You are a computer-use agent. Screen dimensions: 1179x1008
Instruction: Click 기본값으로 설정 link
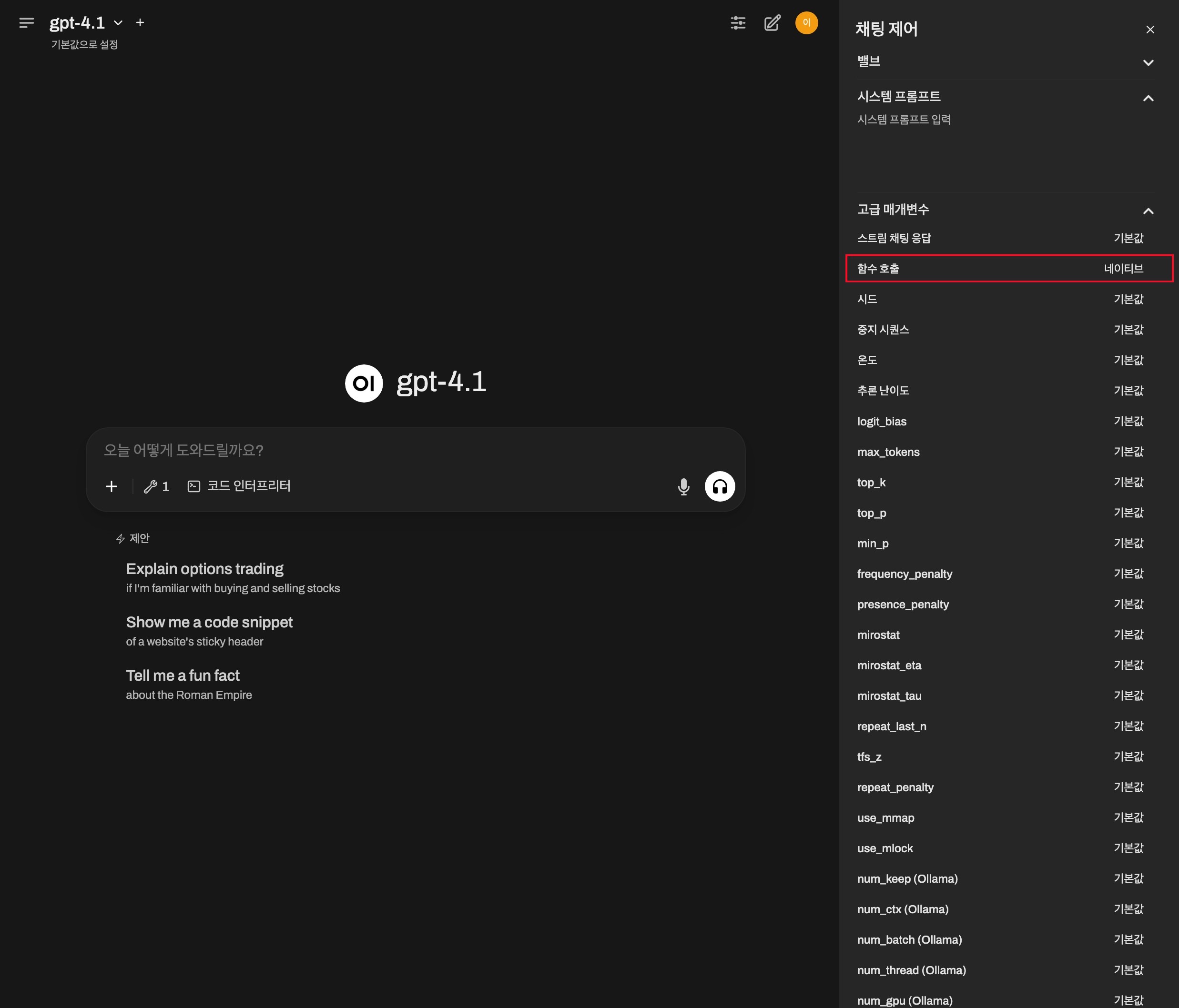[x=85, y=44]
